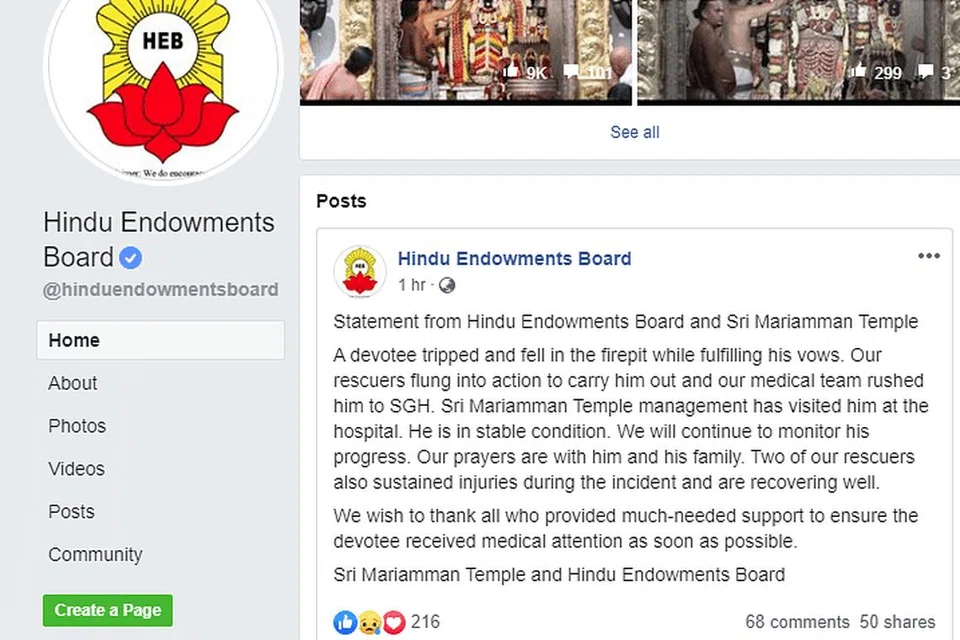Go to the Photos section

pyautogui.click(x=77, y=426)
